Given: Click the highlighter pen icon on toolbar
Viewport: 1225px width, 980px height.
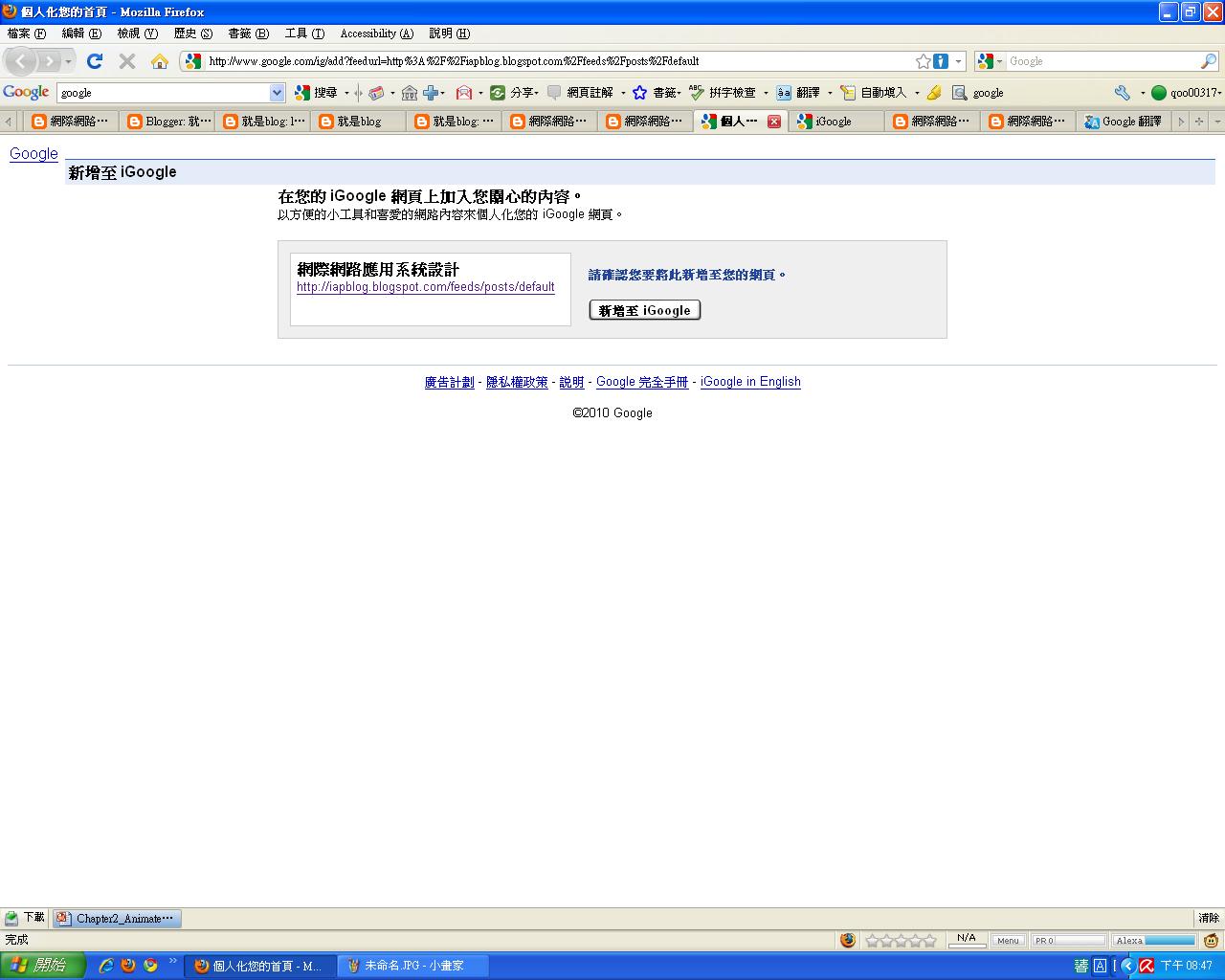Looking at the screenshot, I should (x=934, y=93).
